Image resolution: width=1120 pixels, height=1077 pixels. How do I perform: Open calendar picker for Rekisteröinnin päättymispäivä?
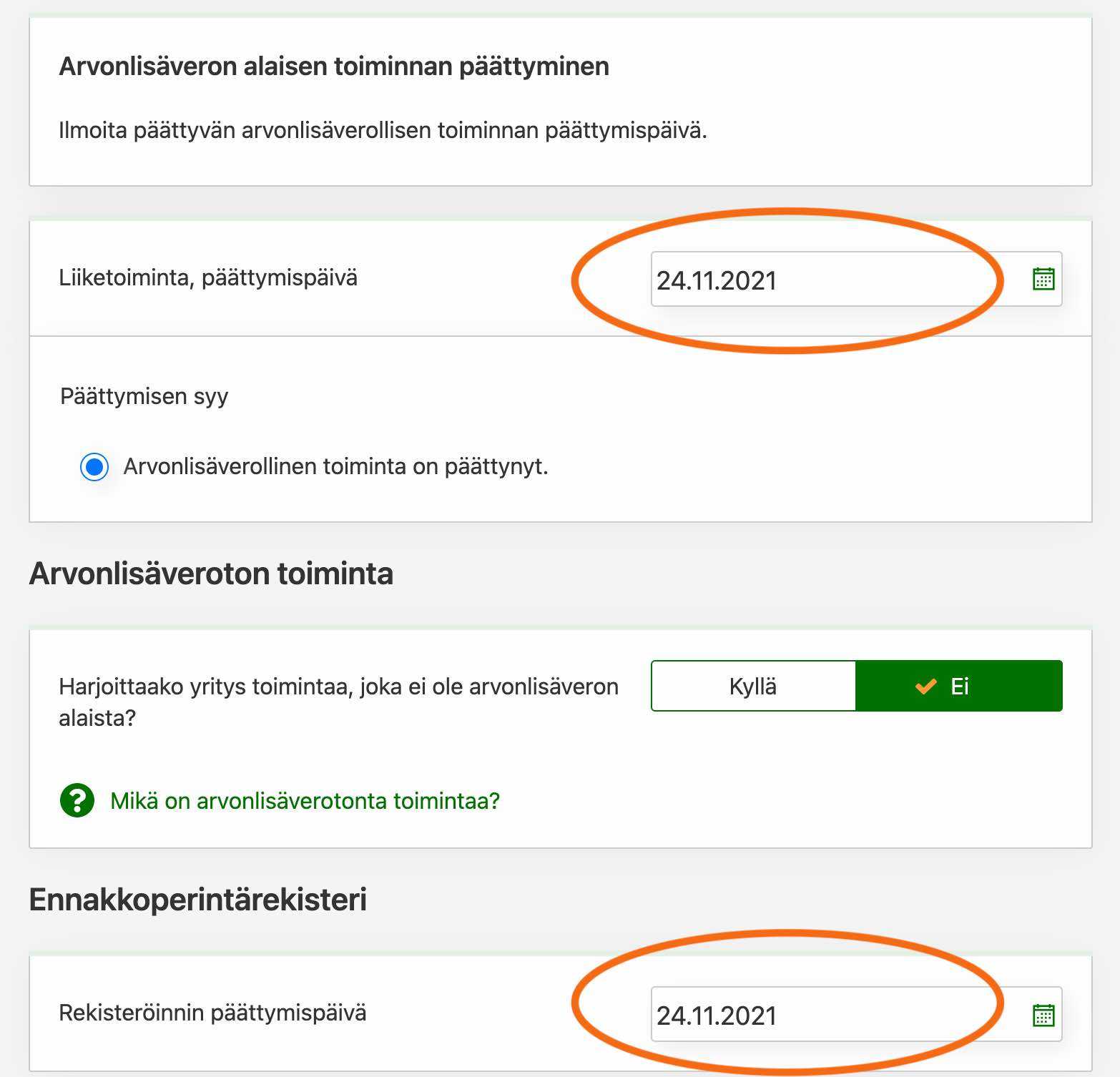click(x=1043, y=1015)
